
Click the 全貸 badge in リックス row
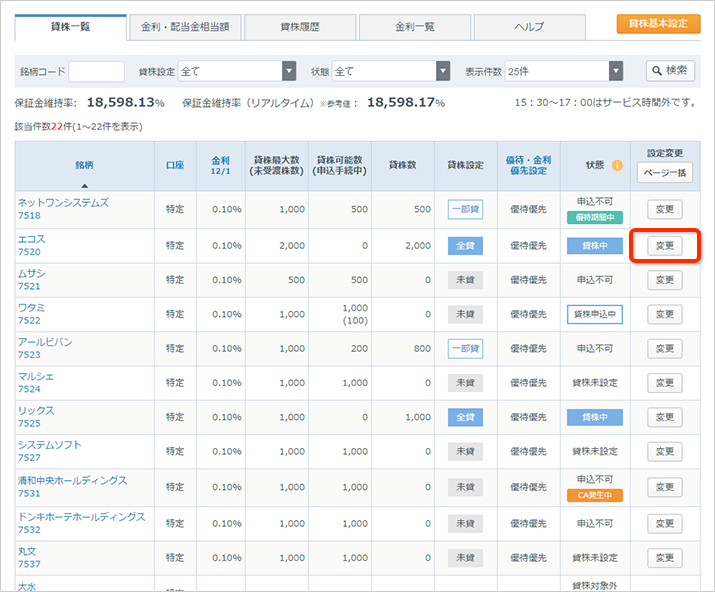pyautogui.click(x=465, y=417)
